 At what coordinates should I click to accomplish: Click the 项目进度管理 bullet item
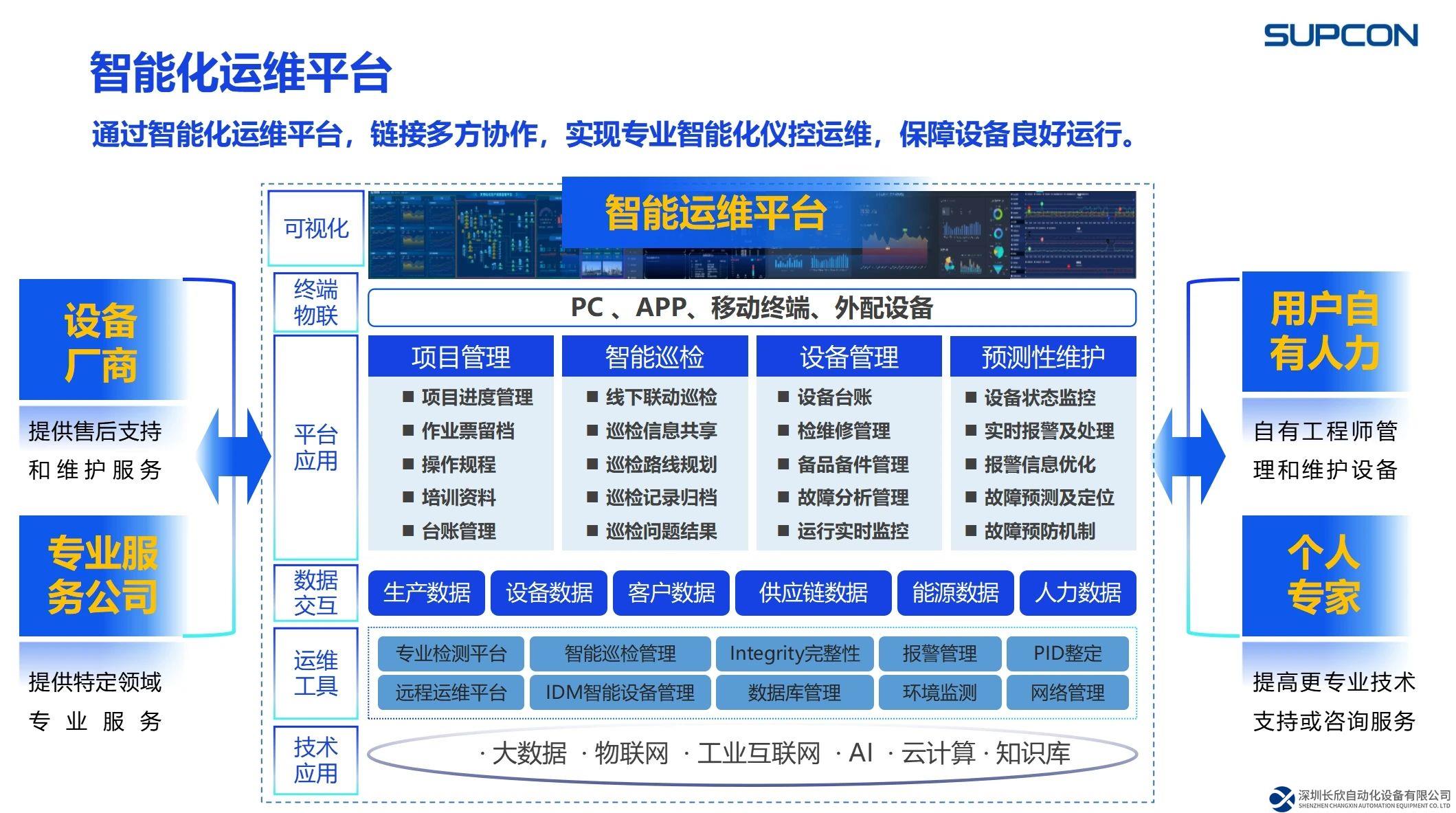(476, 397)
